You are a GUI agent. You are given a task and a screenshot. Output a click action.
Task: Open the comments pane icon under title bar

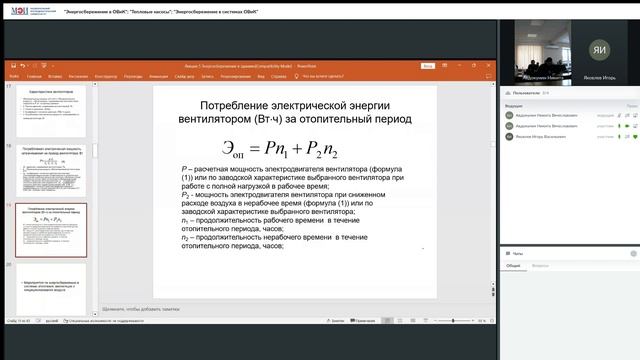pos(489,76)
